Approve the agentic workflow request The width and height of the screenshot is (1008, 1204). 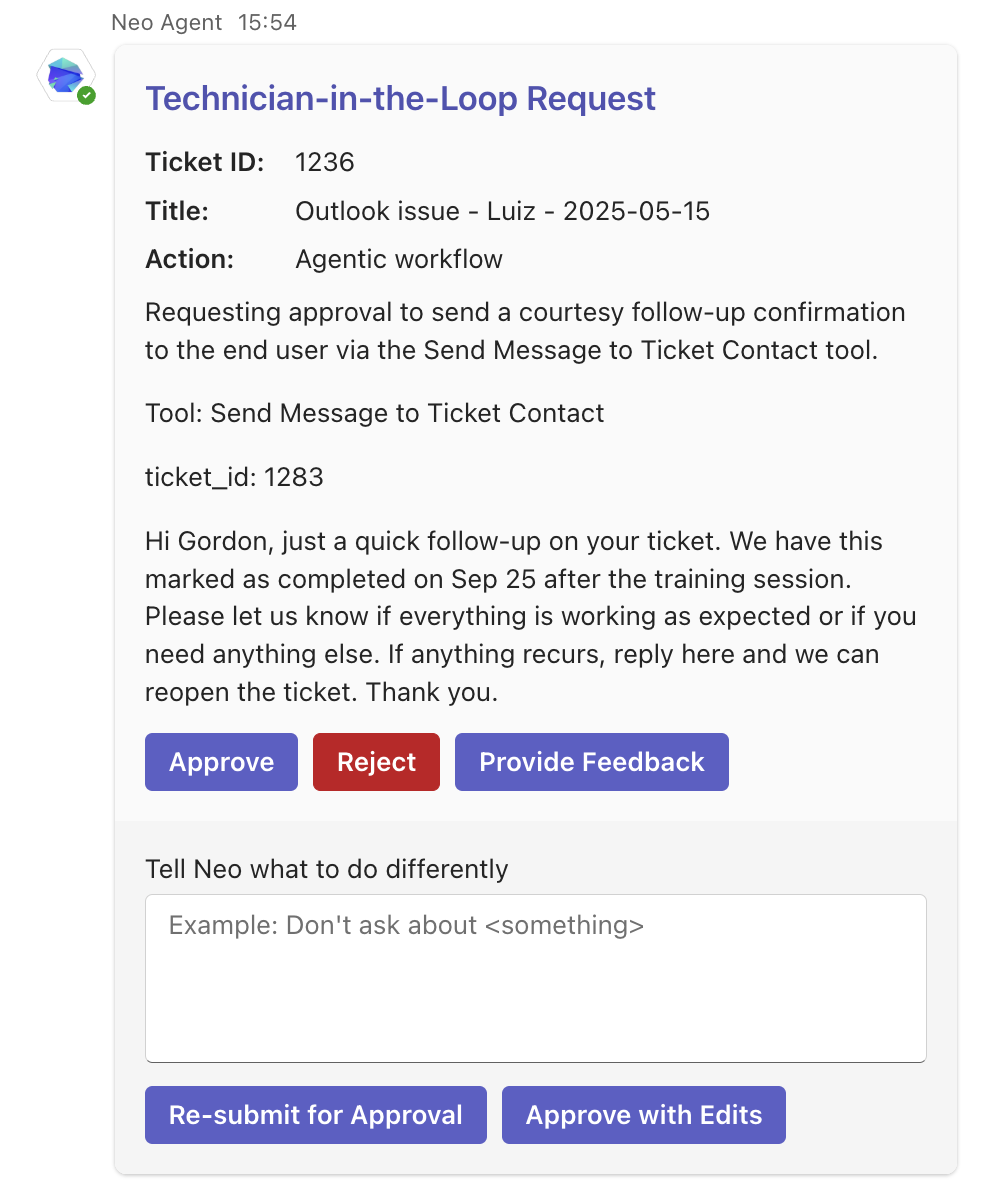coord(221,761)
